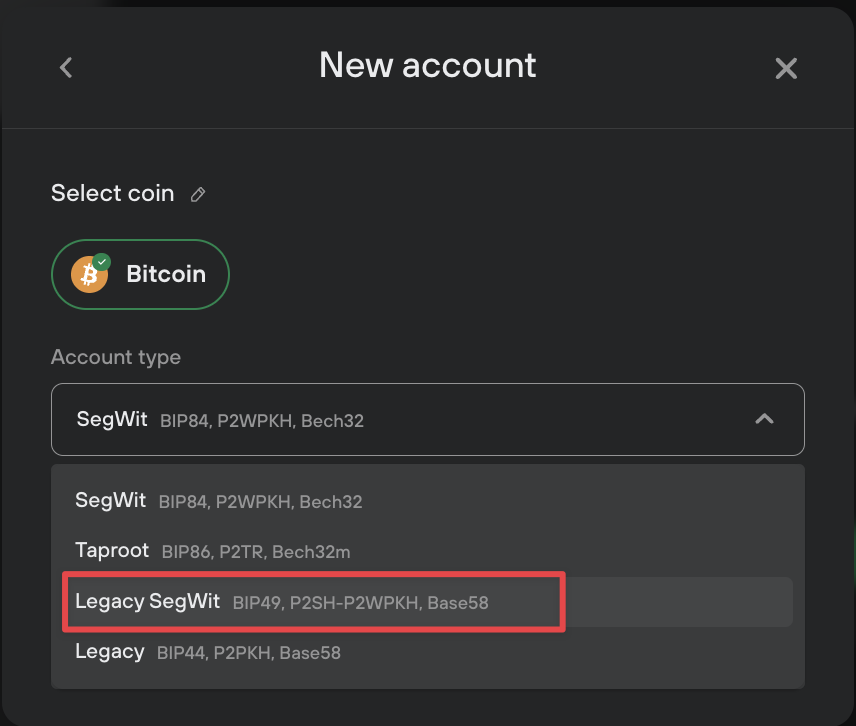This screenshot has height=726, width=856.
Task: Click the BIP44, P2PKH, Base58 description
Action: pos(249,653)
